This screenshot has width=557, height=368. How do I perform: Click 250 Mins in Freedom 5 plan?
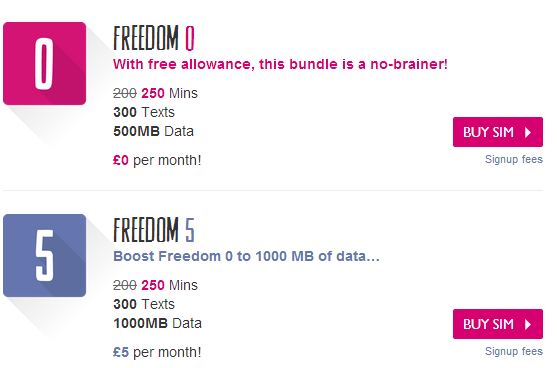169,285
